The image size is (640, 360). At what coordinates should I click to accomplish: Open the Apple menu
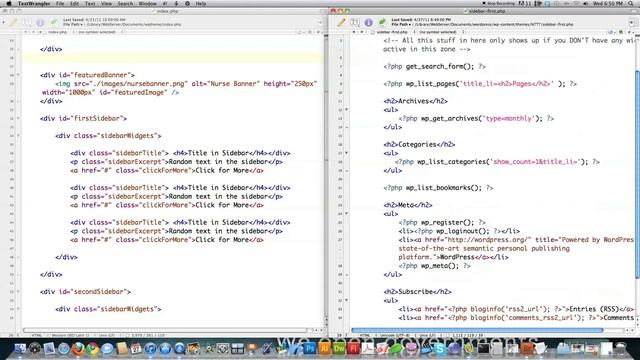click(9, 3)
